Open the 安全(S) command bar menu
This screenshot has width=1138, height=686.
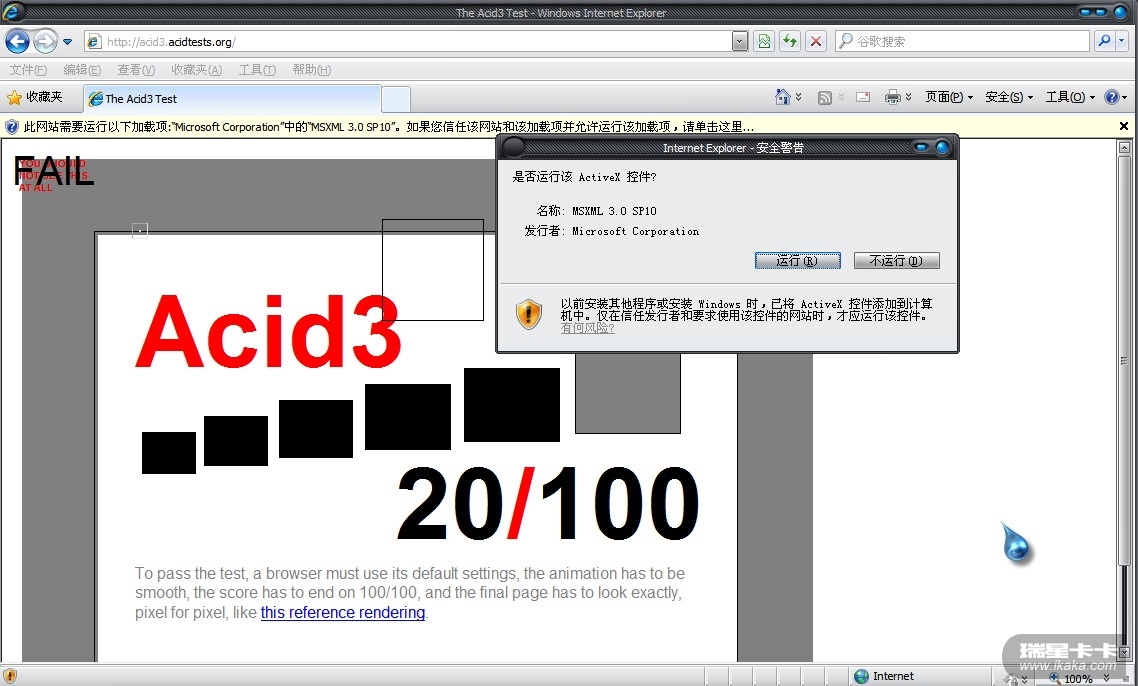coord(1009,97)
